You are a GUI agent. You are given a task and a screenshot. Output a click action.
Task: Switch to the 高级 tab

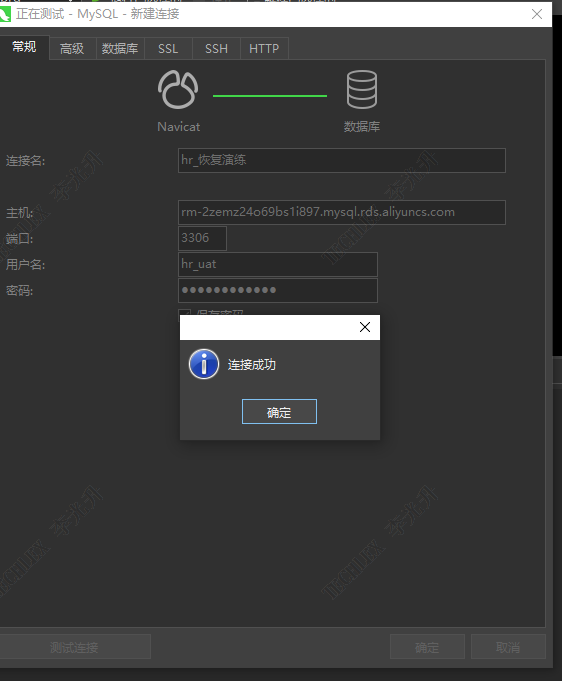(72, 48)
